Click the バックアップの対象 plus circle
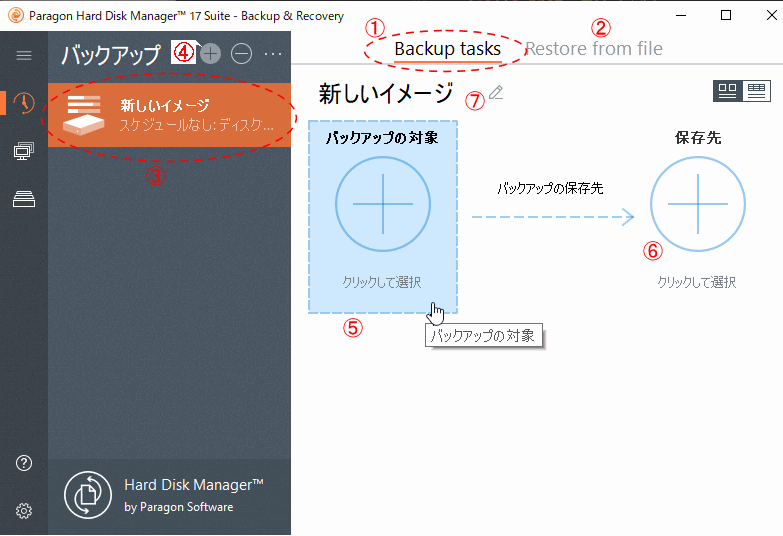Image resolution: width=783 pixels, height=536 pixels. pos(383,204)
